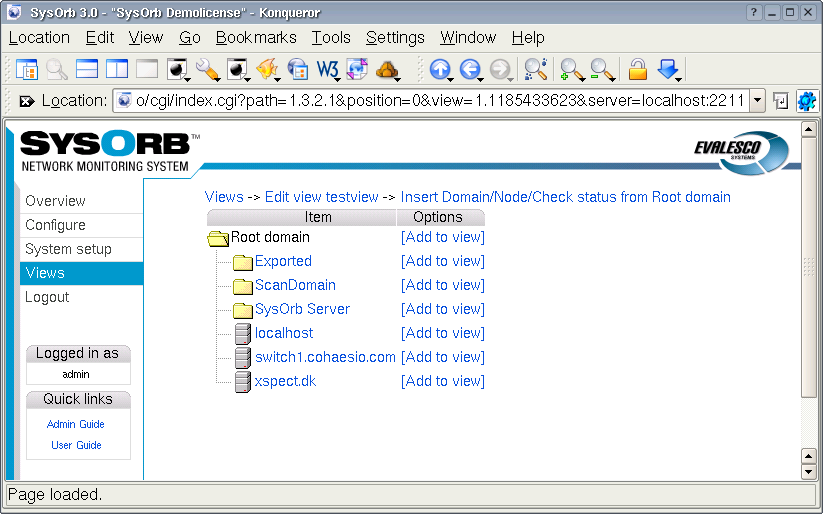Click the Insert Domain/Node/Check status breadcrumb
The height and width of the screenshot is (514, 823).
pos(566,197)
